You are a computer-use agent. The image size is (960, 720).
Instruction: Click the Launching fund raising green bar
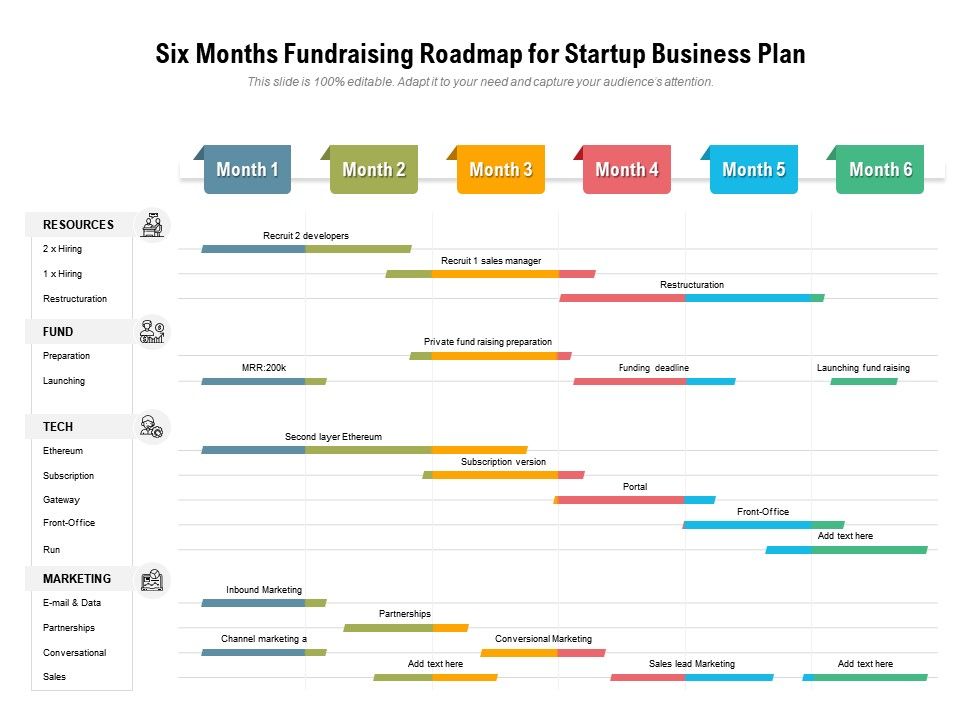[x=864, y=381]
